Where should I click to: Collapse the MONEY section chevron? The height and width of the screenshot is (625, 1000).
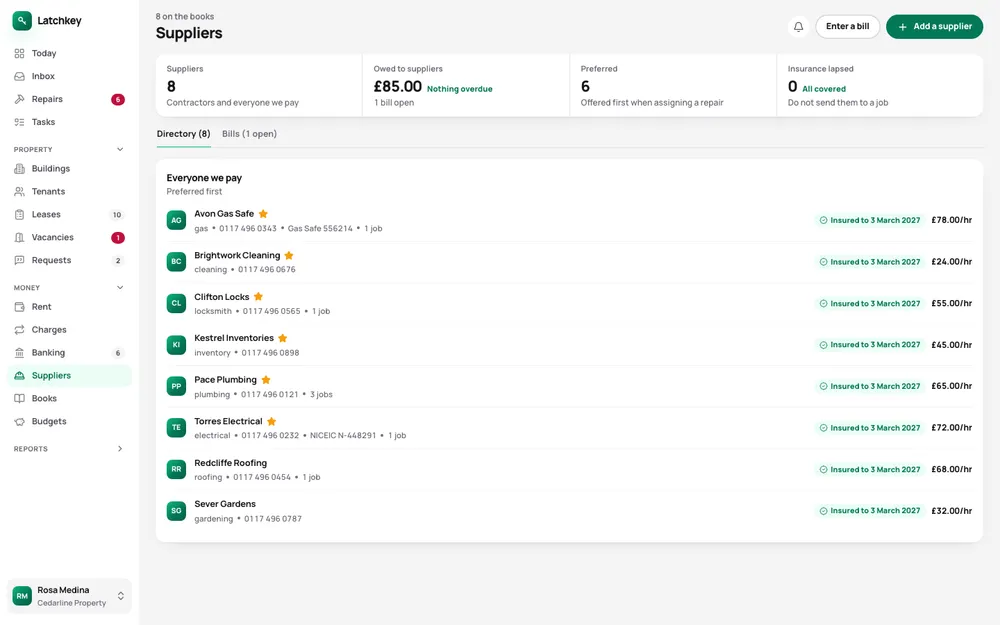point(120,288)
